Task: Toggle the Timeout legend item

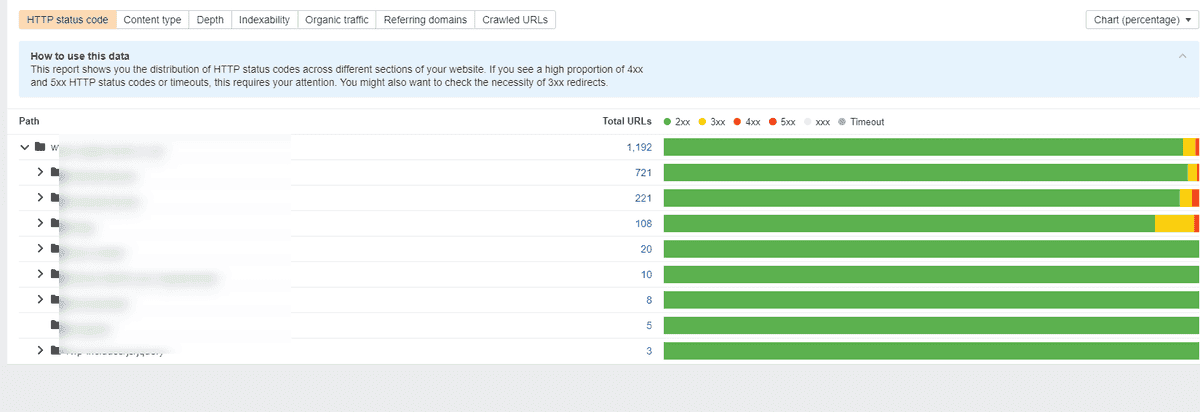Action: click(x=861, y=122)
